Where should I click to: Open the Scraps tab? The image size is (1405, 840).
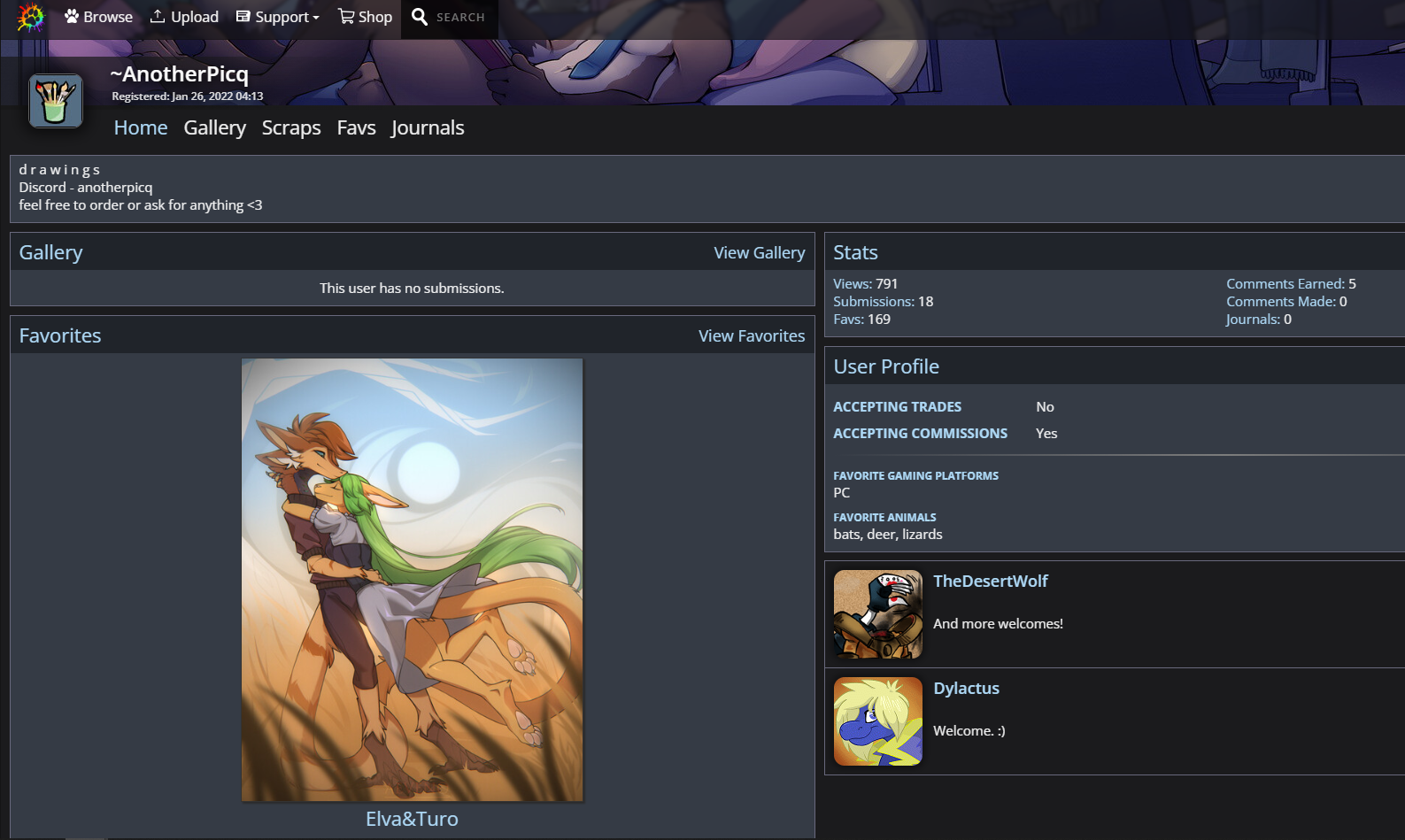[x=291, y=127]
